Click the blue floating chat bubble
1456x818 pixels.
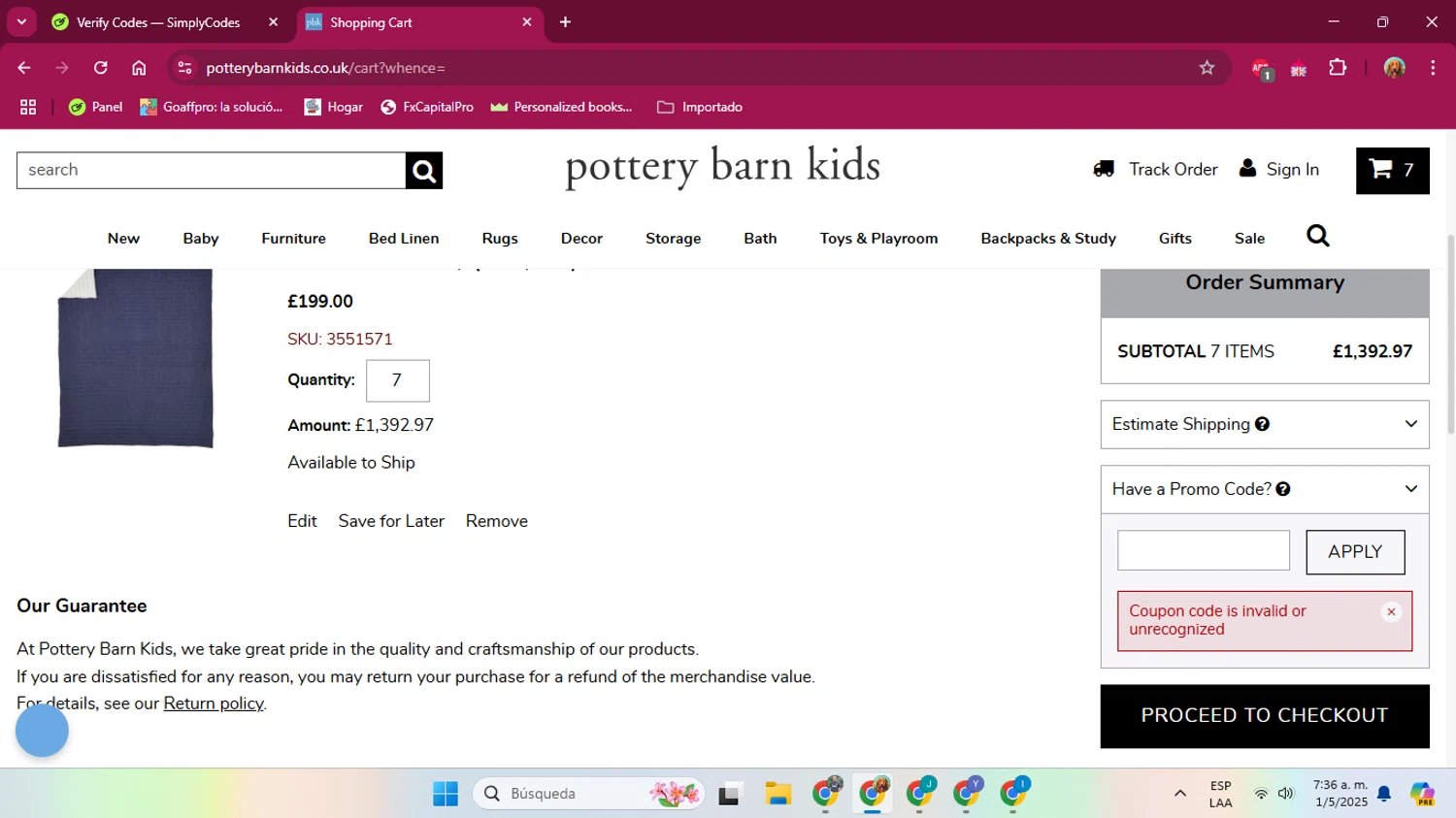42,731
